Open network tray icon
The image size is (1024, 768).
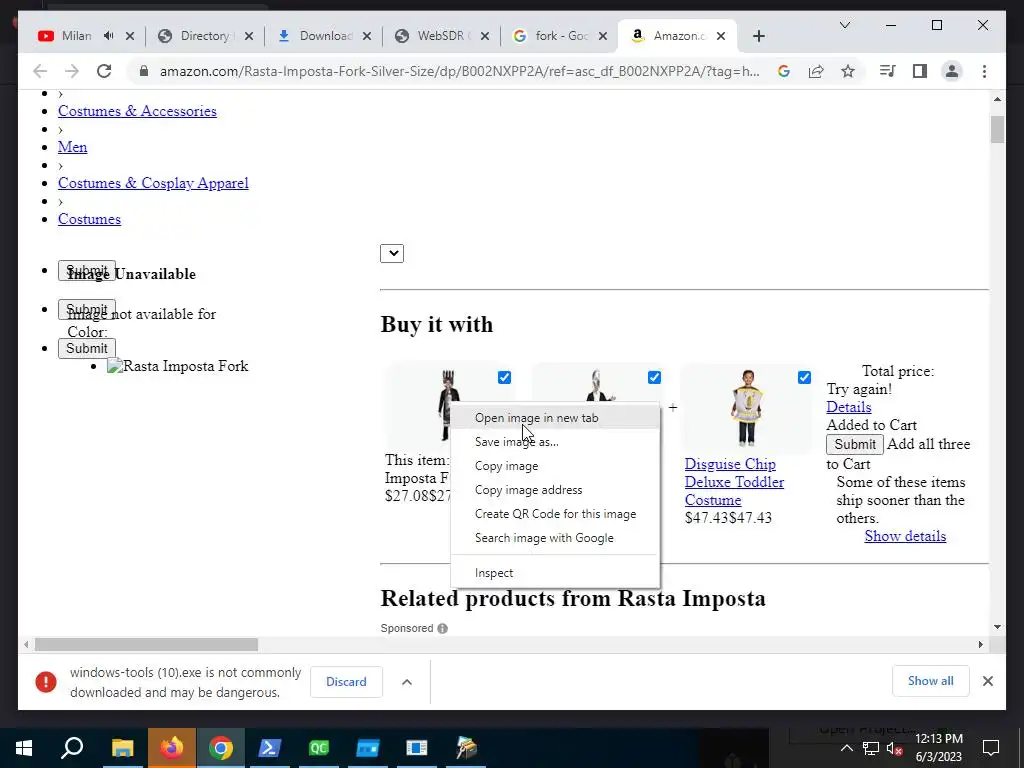point(871,748)
